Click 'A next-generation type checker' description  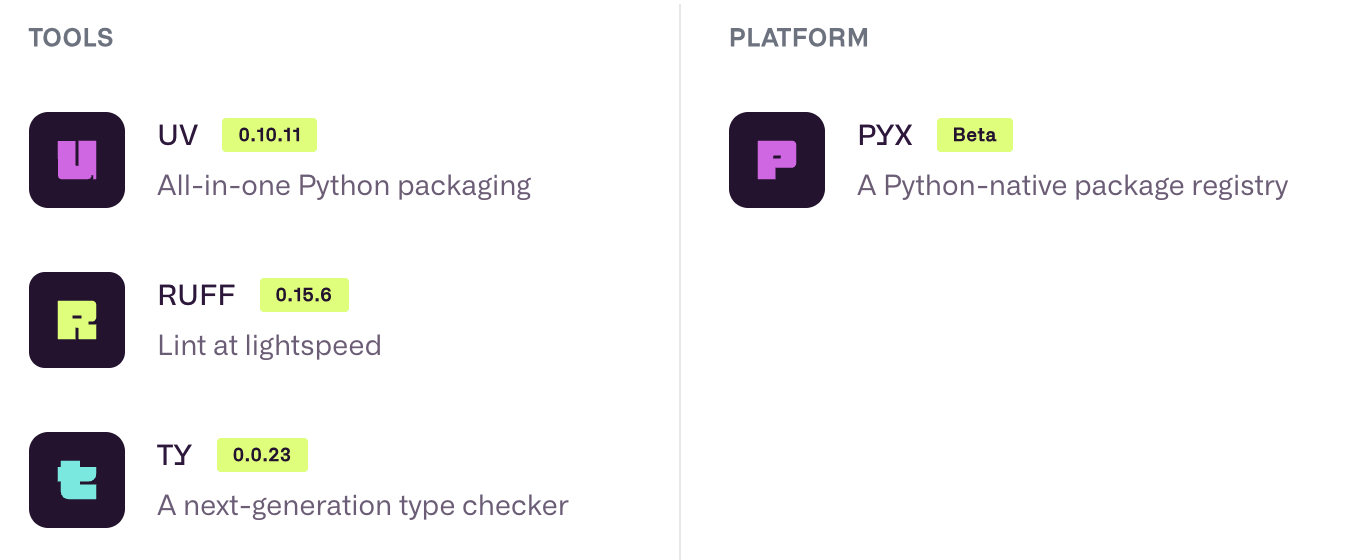pos(363,506)
